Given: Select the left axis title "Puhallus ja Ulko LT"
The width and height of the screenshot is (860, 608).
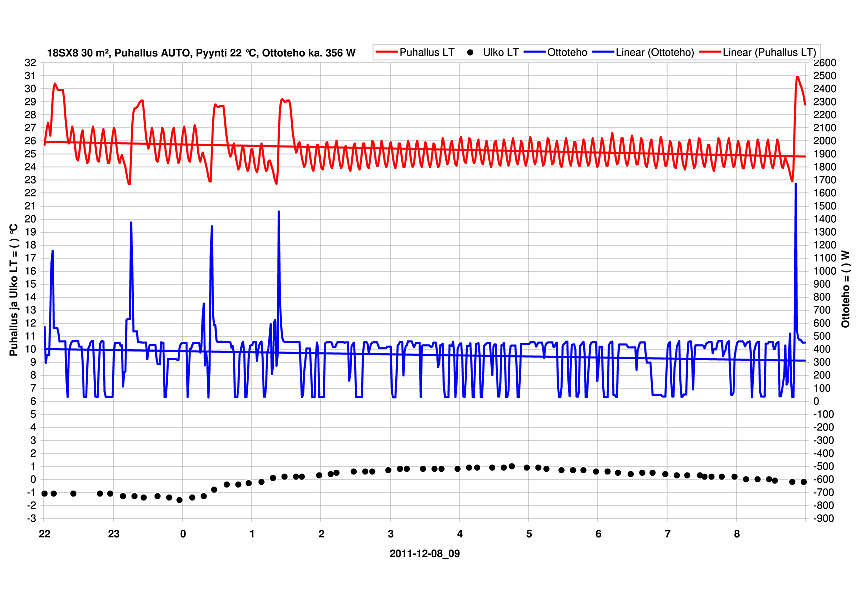Looking at the screenshot, I should coord(14,290).
